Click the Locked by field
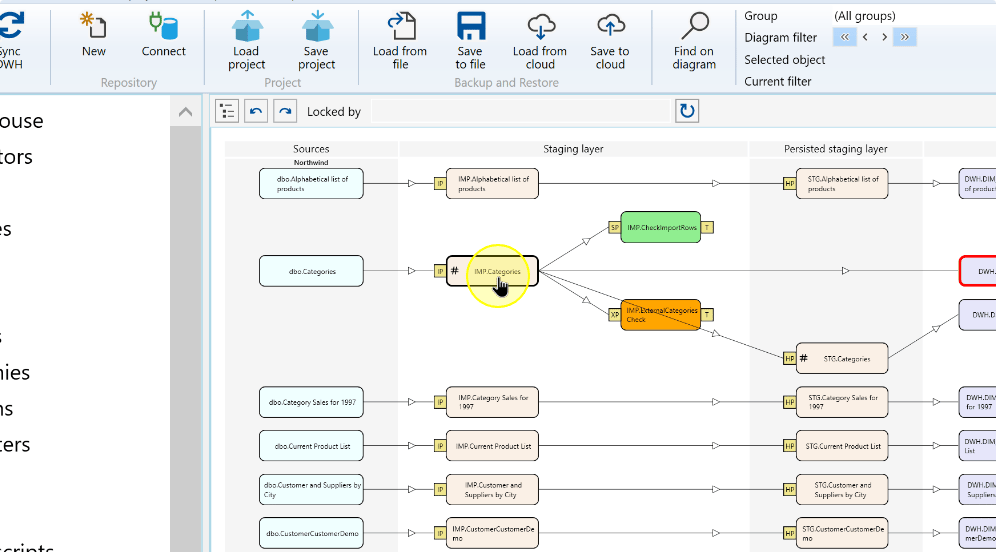This screenshot has height=552, width=996. tap(520, 111)
